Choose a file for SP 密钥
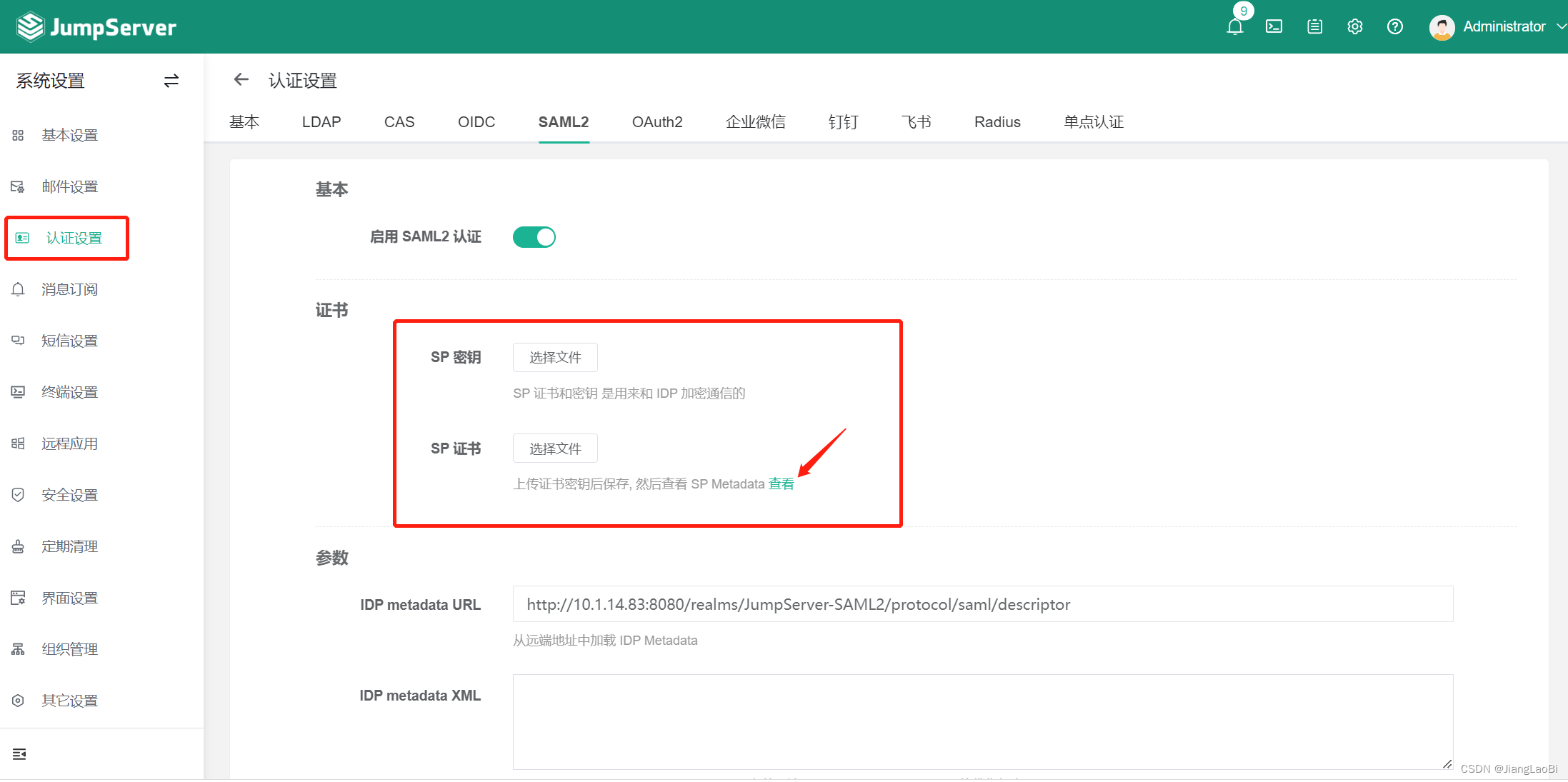 point(555,357)
